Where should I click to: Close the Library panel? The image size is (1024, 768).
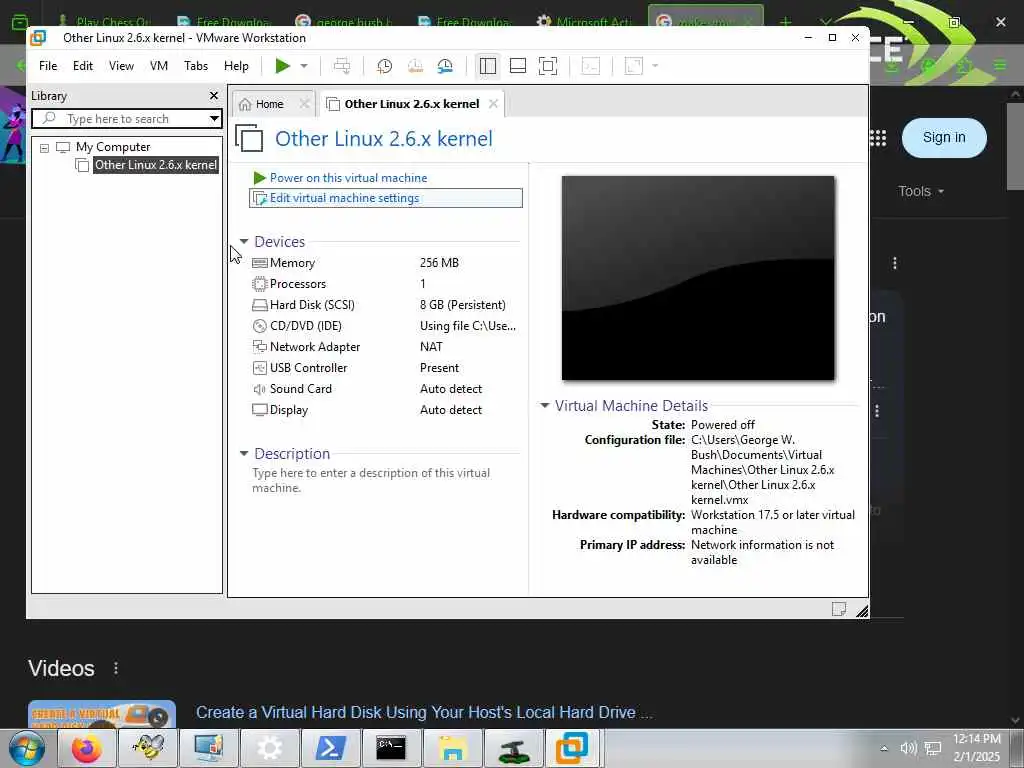pyautogui.click(x=214, y=96)
